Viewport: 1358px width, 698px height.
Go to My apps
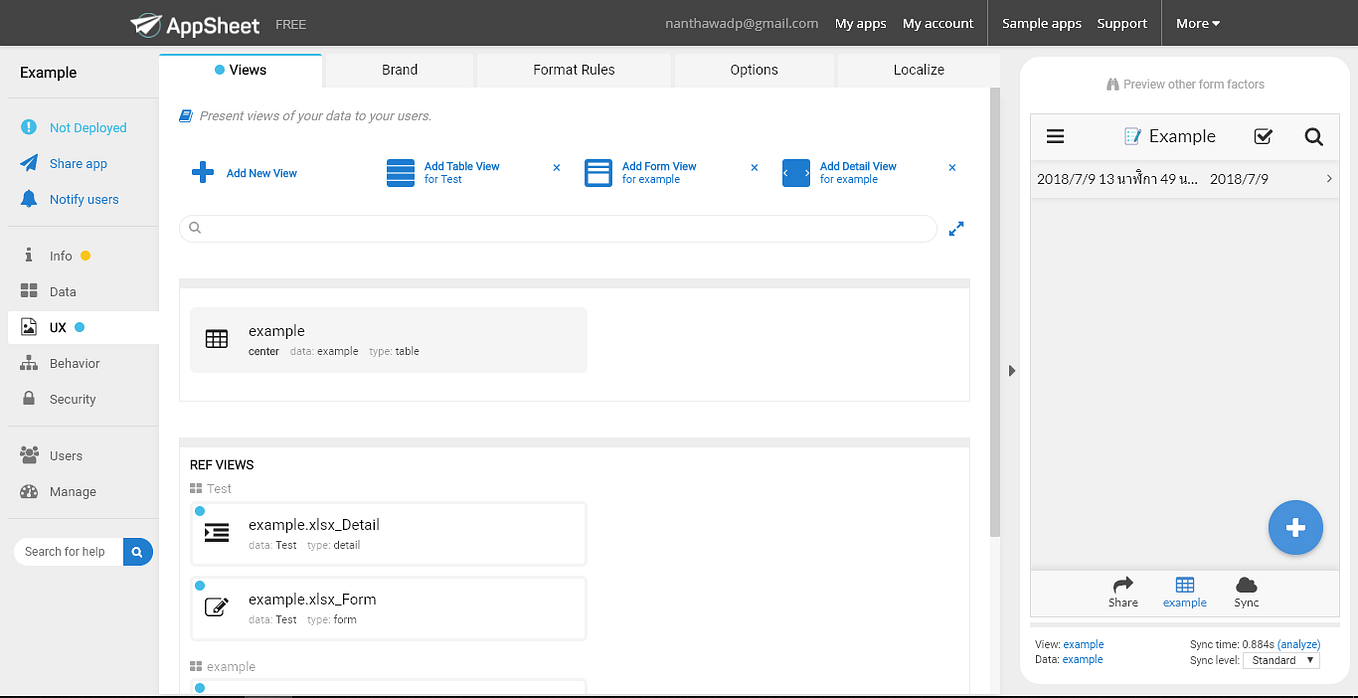click(861, 23)
